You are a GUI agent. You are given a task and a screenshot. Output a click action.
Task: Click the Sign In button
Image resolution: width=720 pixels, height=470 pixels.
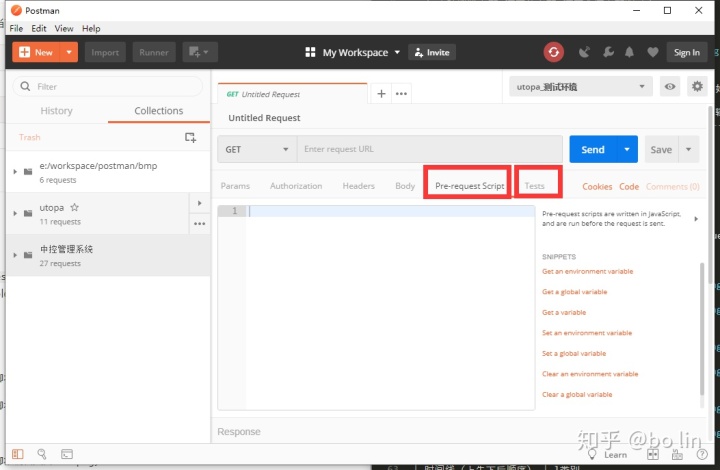click(686, 52)
